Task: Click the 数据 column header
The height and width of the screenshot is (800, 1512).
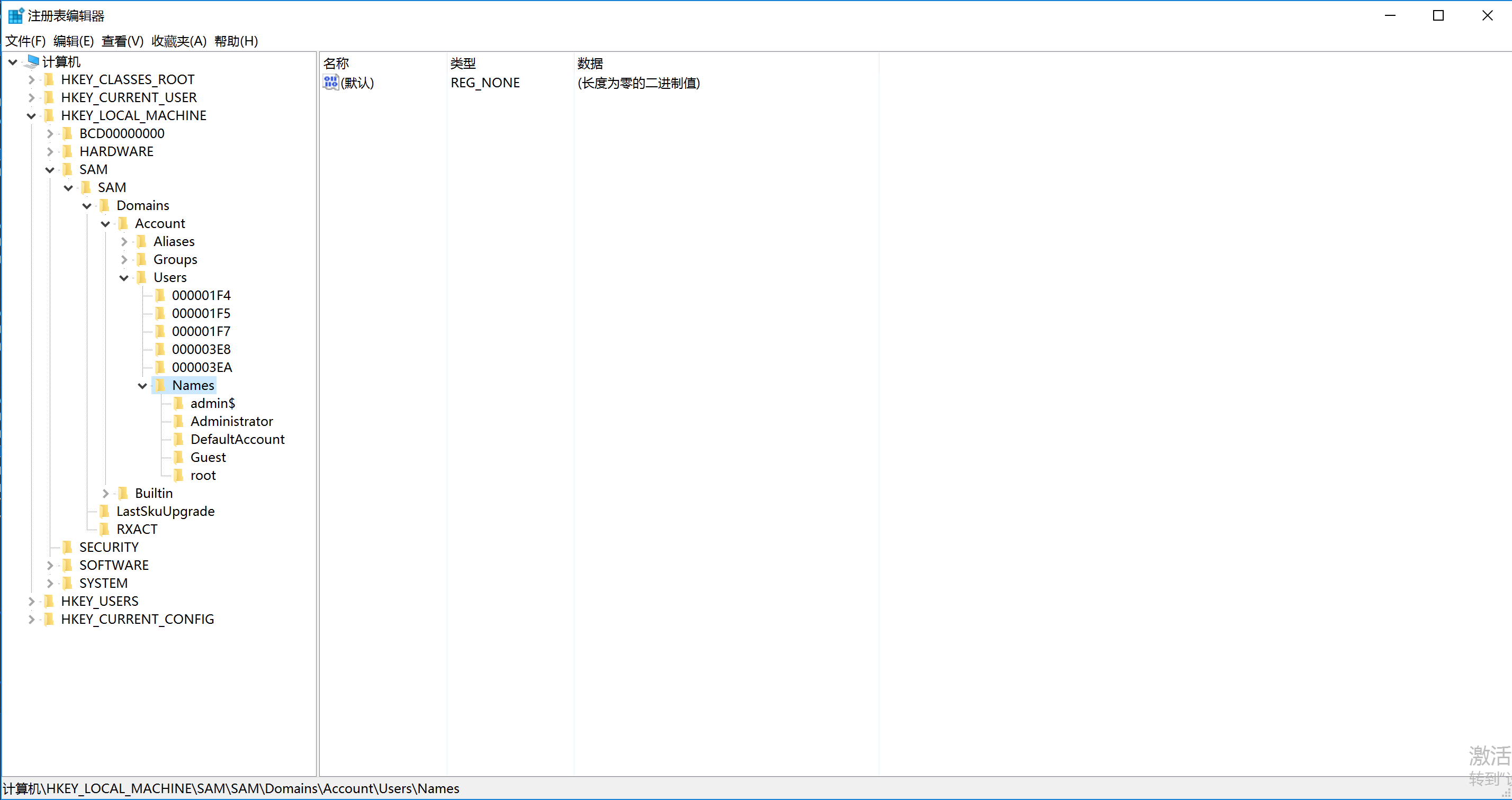Action: (590, 63)
